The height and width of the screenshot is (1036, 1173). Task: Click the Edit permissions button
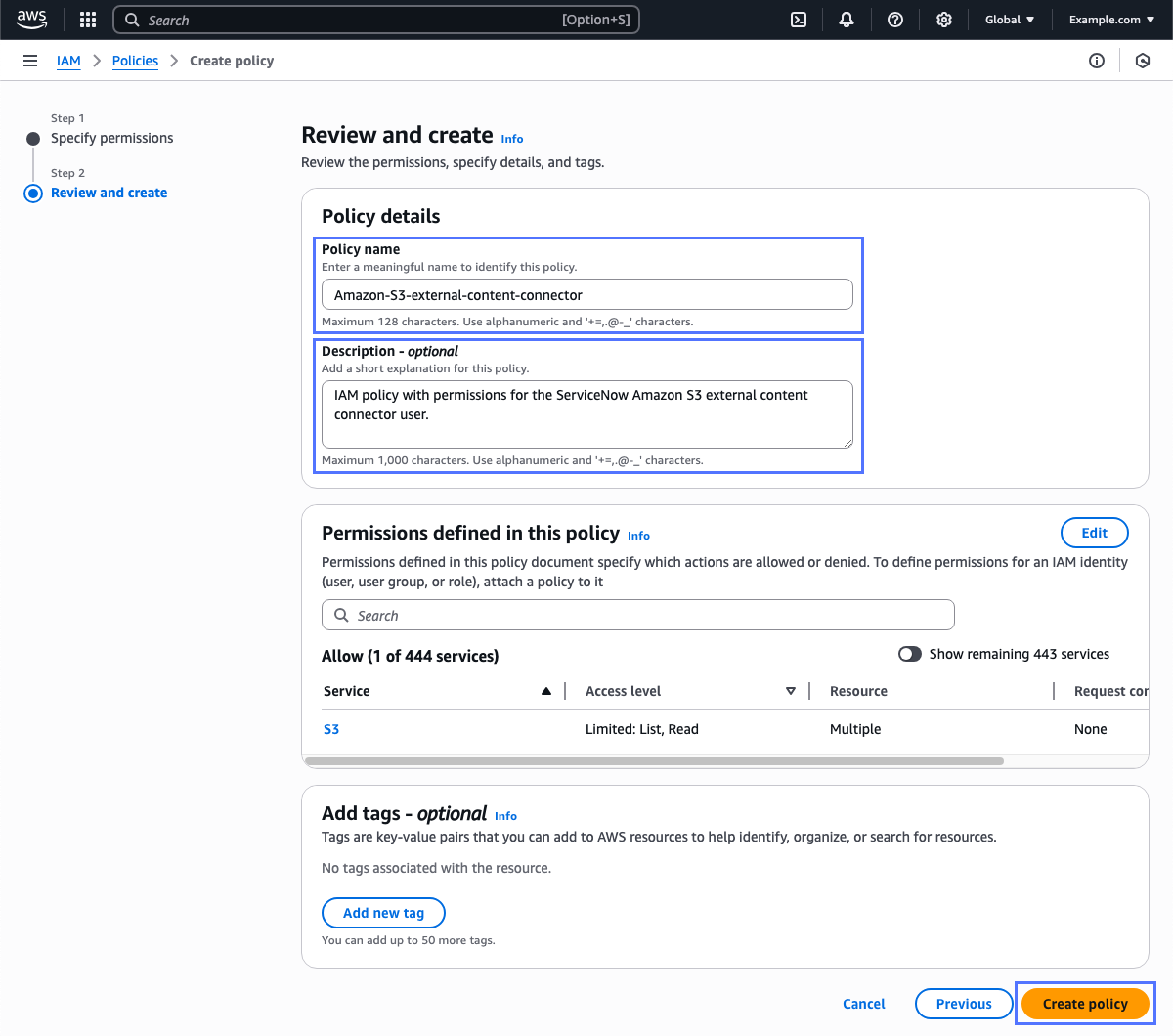1095,533
